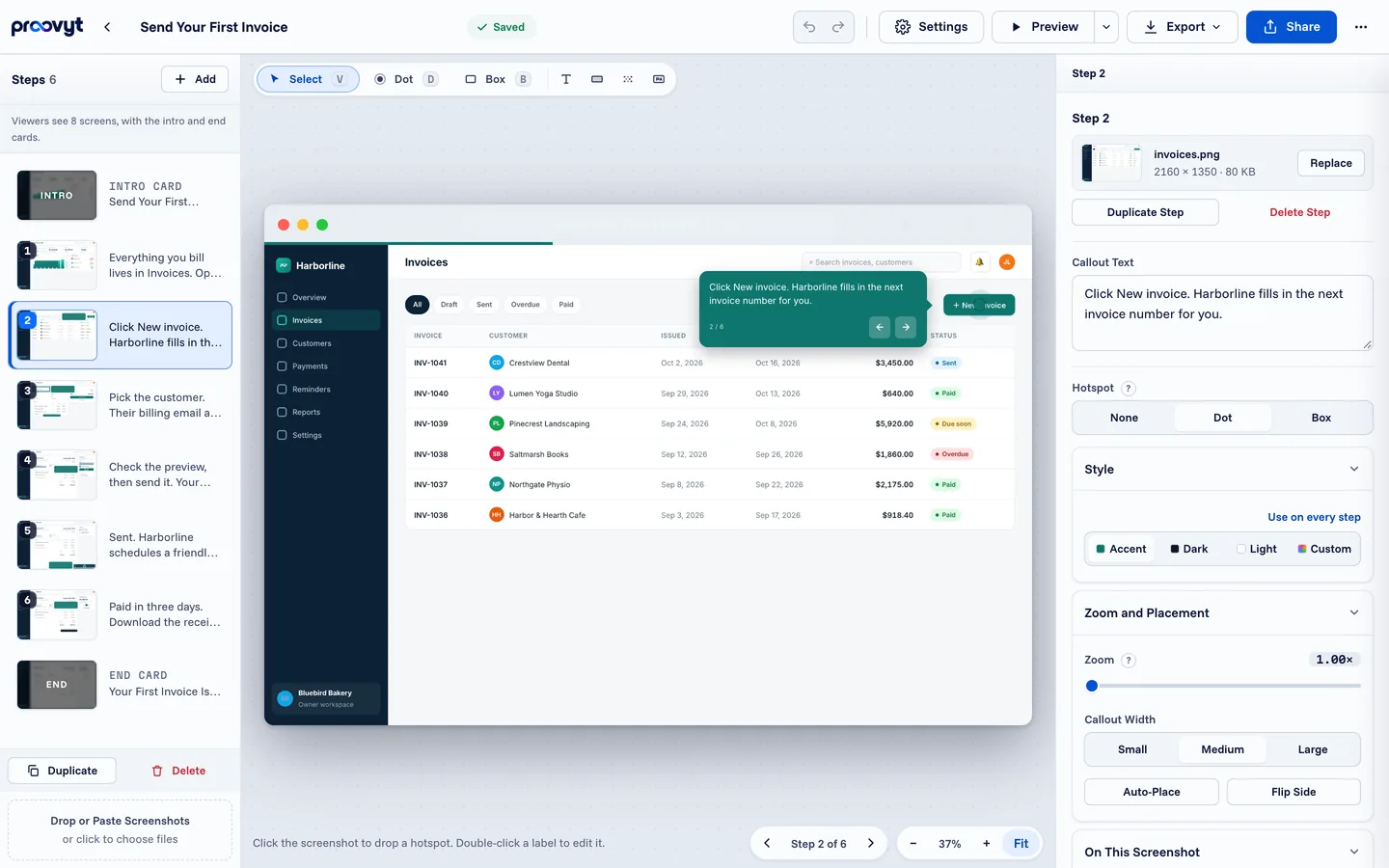Open the Export dropdown
The height and width of the screenshot is (868, 1389).
click(x=1183, y=27)
